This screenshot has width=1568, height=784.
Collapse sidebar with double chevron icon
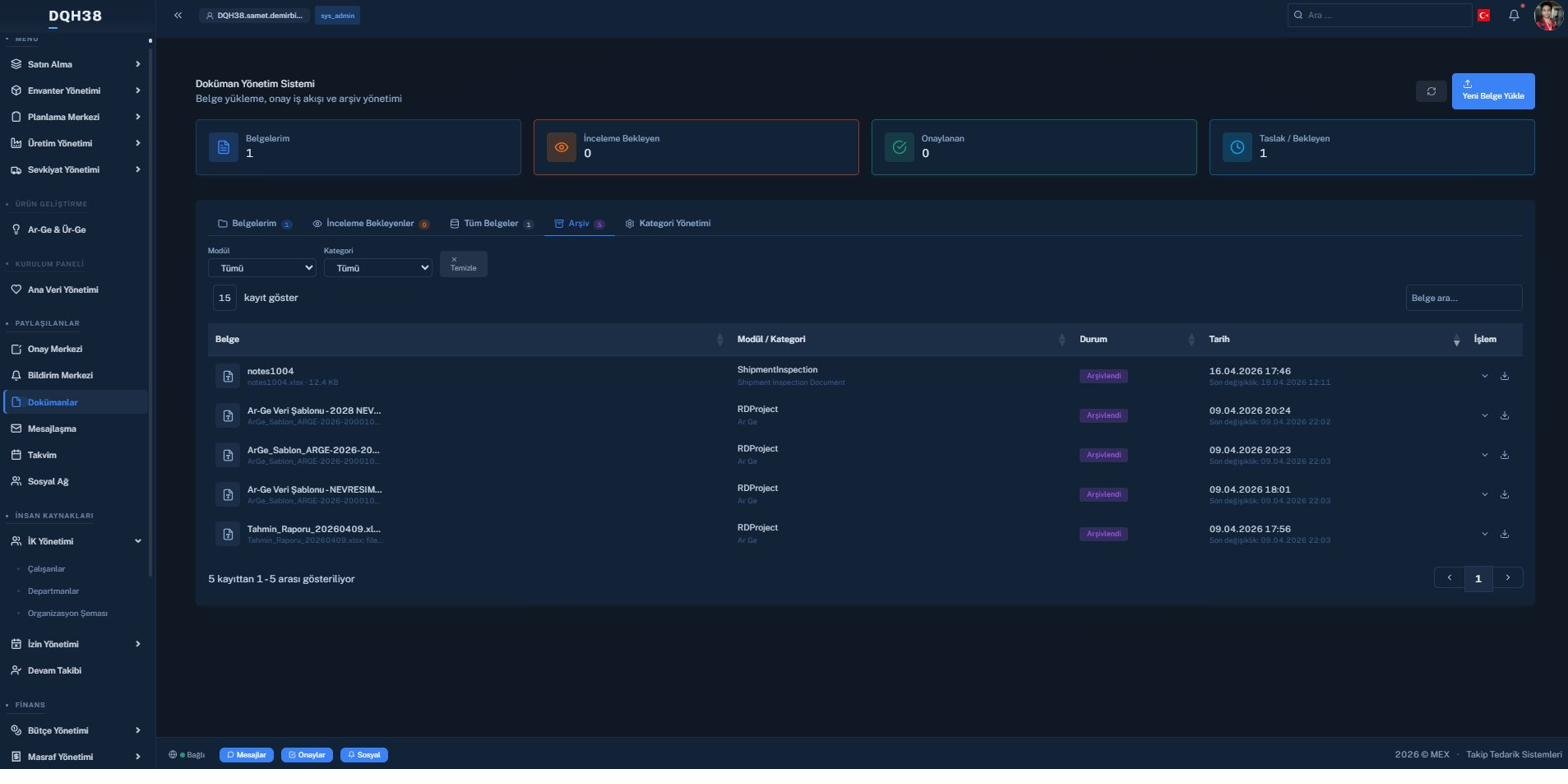coord(177,15)
